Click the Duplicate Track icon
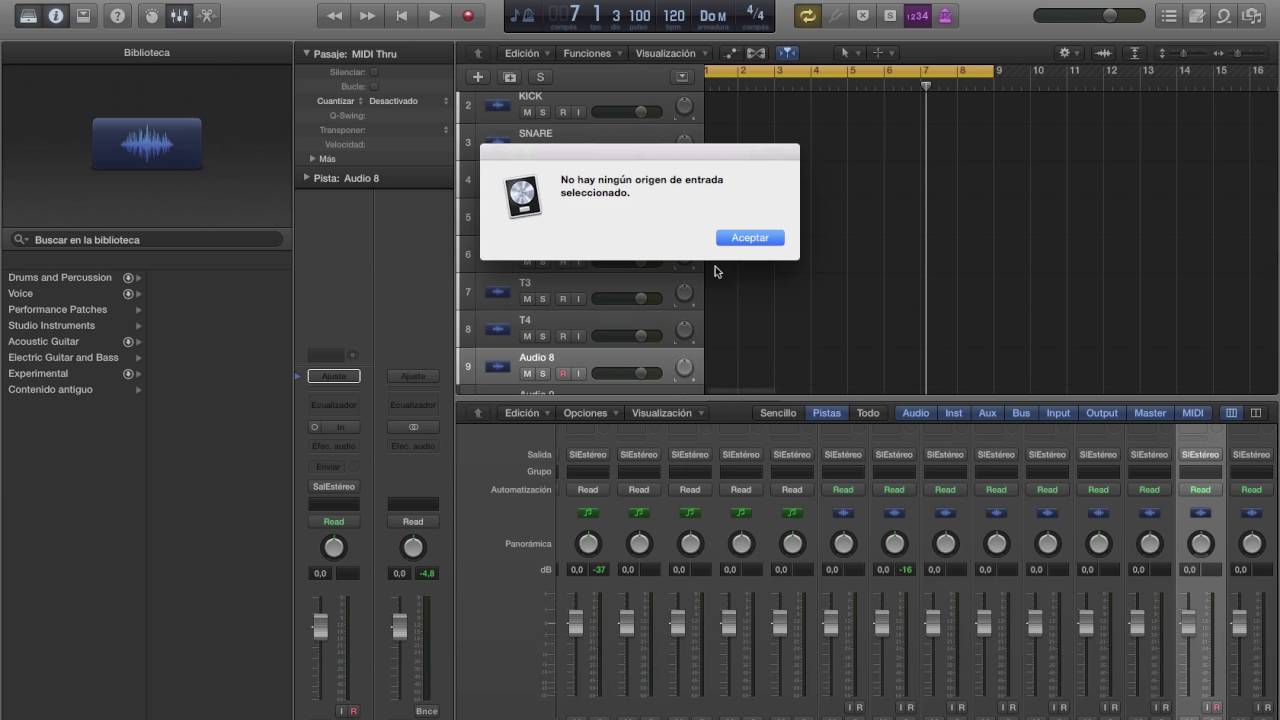Image resolution: width=1280 pixels, height=720 pixels. [510, 77]
